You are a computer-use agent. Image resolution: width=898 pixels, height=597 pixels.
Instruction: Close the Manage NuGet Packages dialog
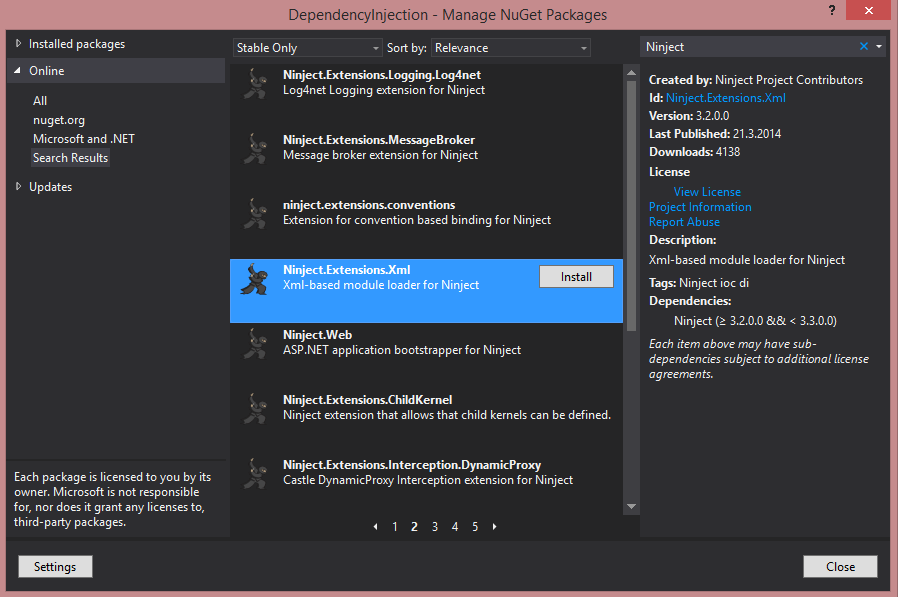tap(840, 567)
